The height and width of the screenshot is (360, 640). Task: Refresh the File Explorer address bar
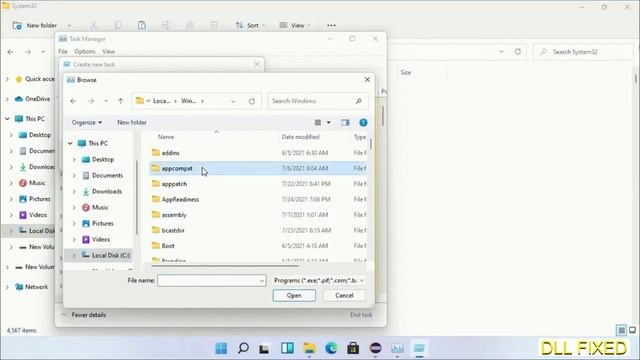tap(518, 52)
